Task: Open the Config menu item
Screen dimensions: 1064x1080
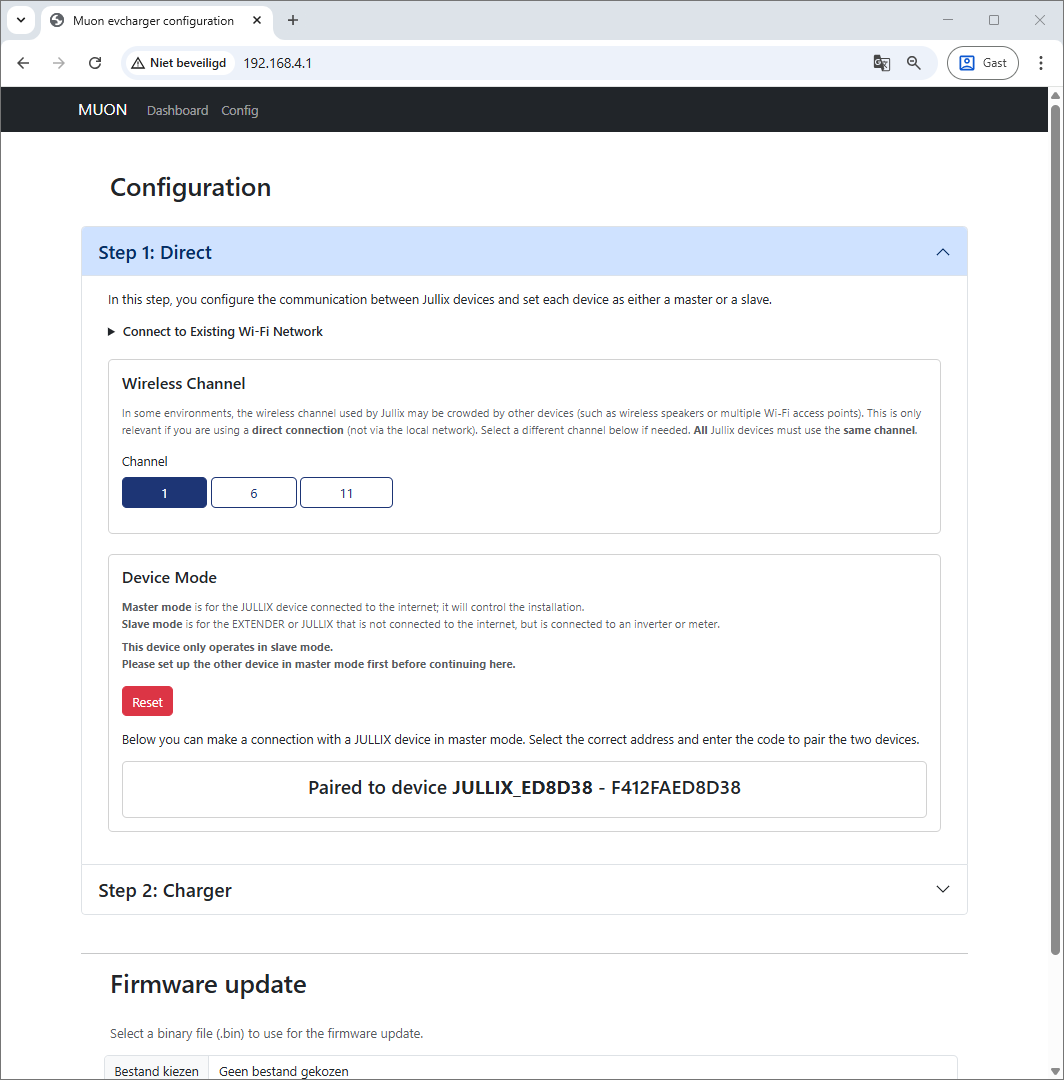Action: tap(240, 110)
